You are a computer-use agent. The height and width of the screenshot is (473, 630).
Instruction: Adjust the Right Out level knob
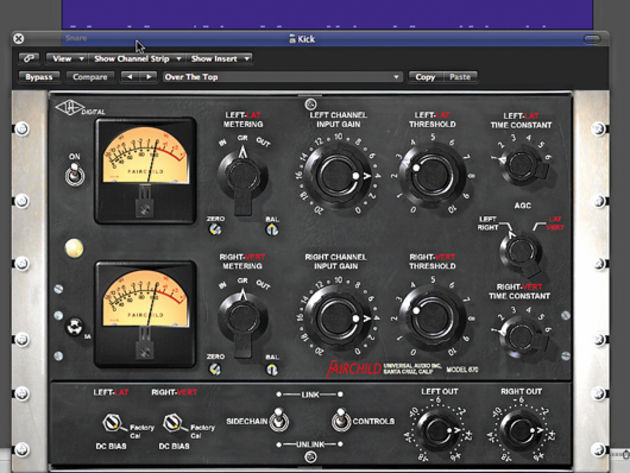click(521, 431)
